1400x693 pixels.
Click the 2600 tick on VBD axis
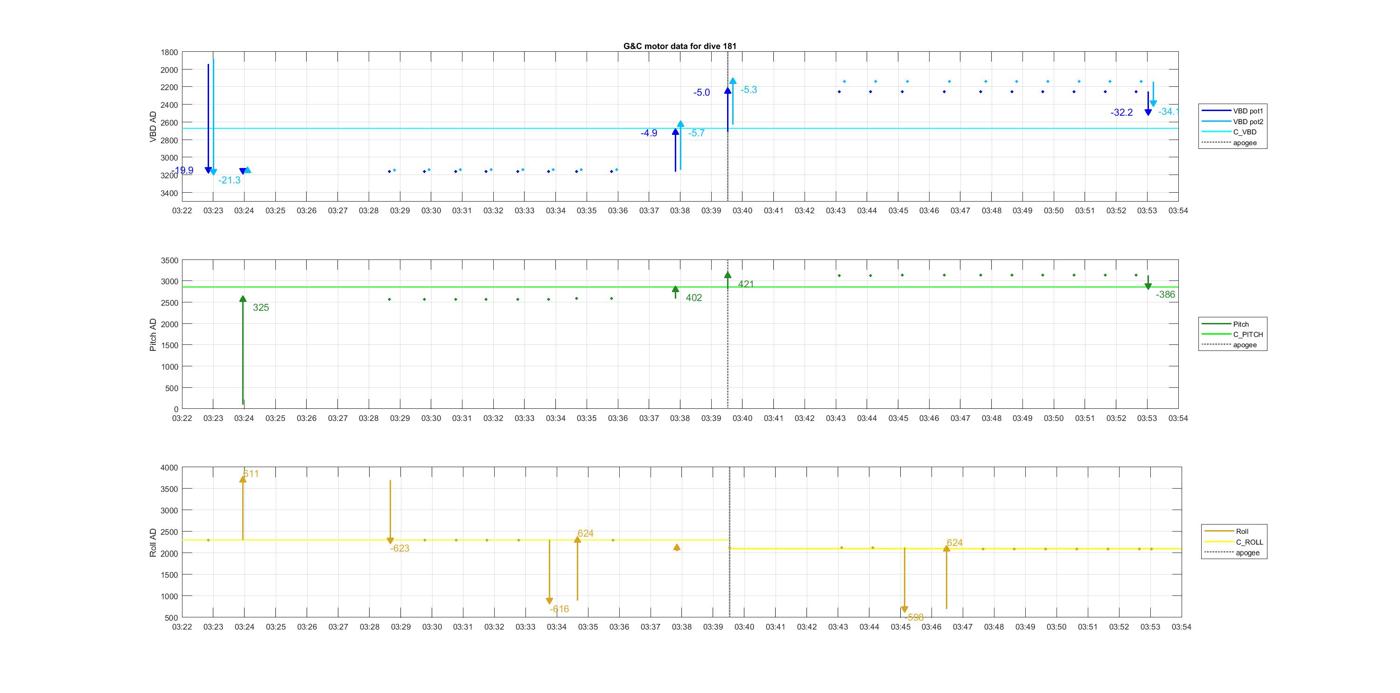click(170, 123)
